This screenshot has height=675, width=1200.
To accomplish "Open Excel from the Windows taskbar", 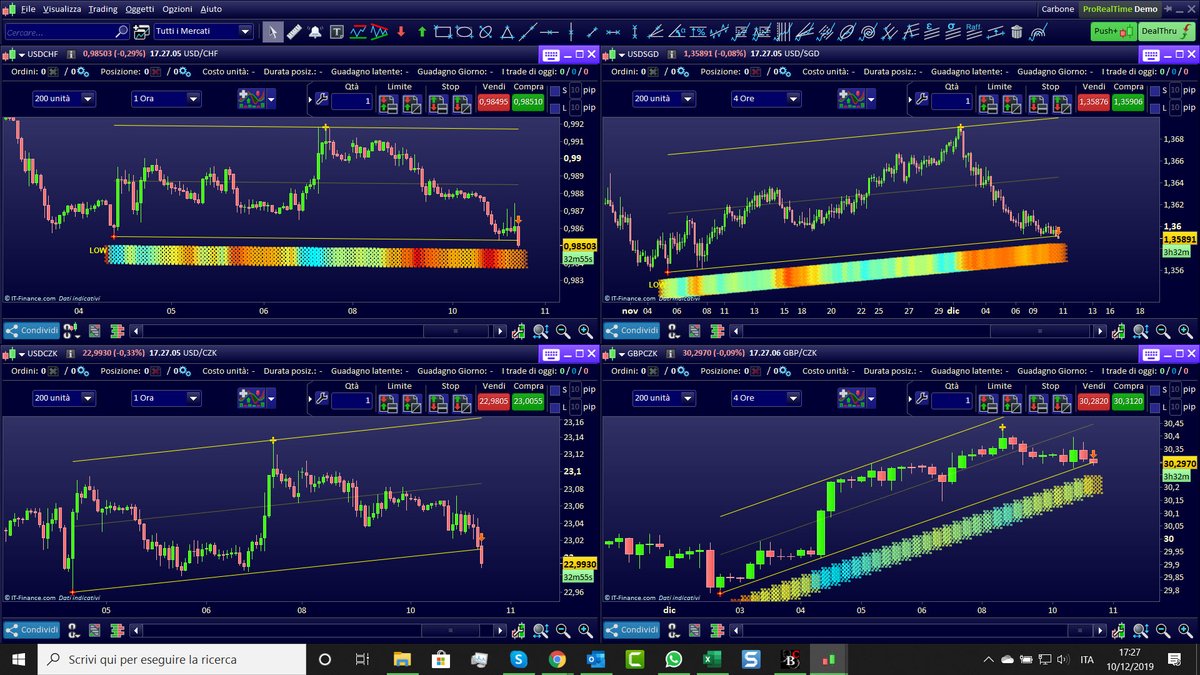I will [x=712, y=659].
